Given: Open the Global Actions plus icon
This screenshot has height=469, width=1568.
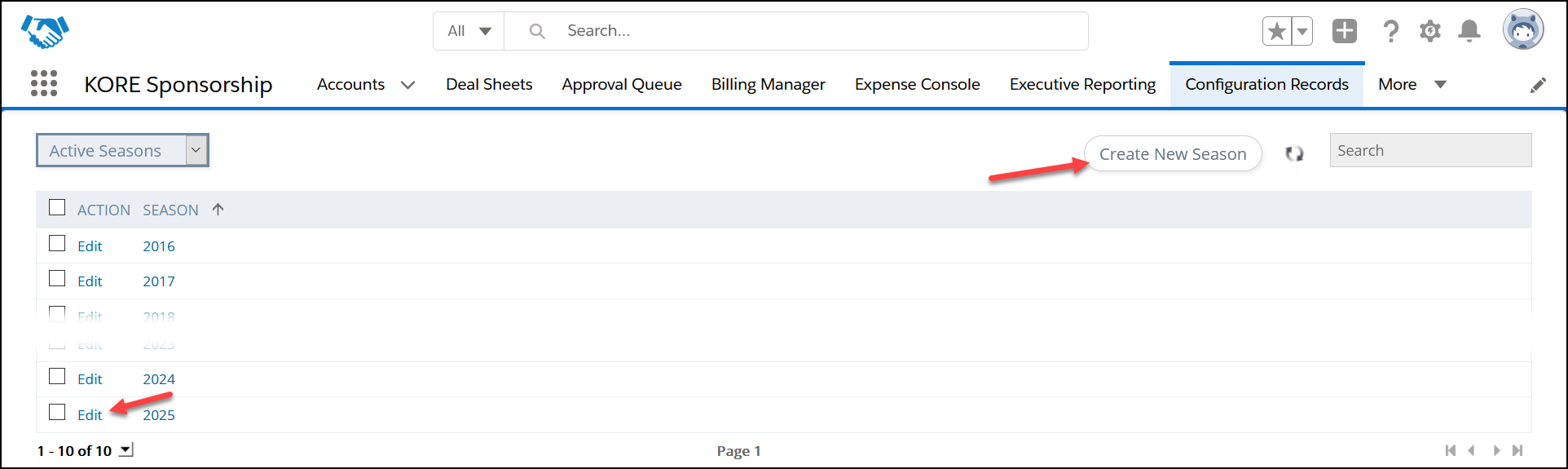Looking at the screenshot, I should point(1345,31).
